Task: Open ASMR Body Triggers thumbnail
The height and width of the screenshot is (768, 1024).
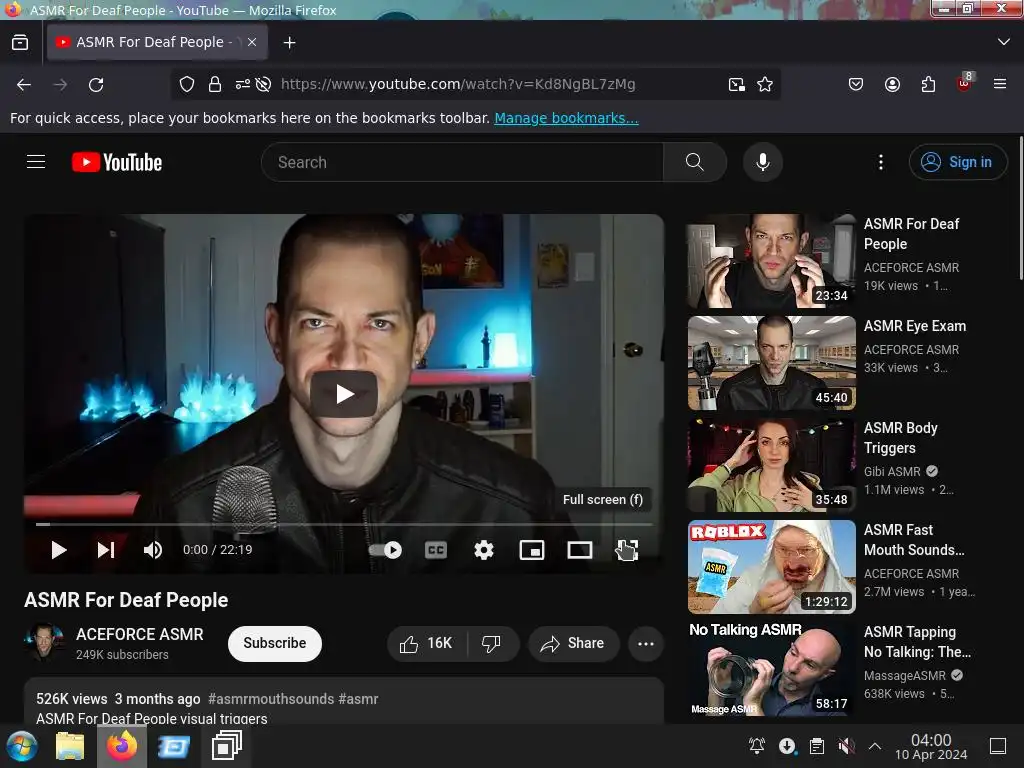Action: [x=771, y=465]
